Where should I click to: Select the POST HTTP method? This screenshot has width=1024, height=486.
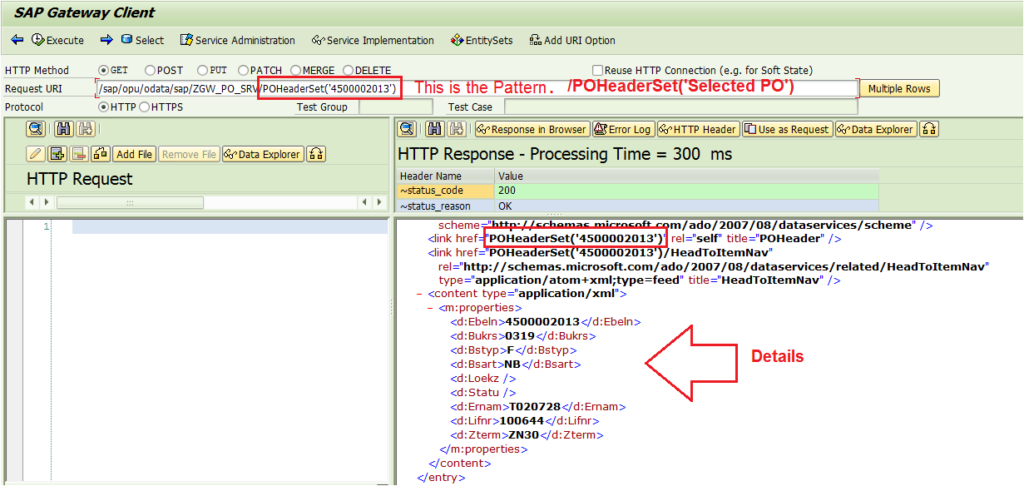[x=150, y=70]
